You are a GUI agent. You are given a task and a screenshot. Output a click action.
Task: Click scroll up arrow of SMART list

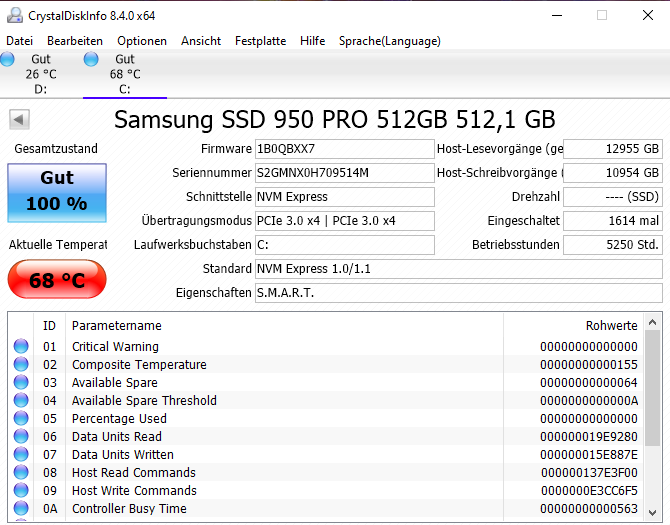(652, 323)
